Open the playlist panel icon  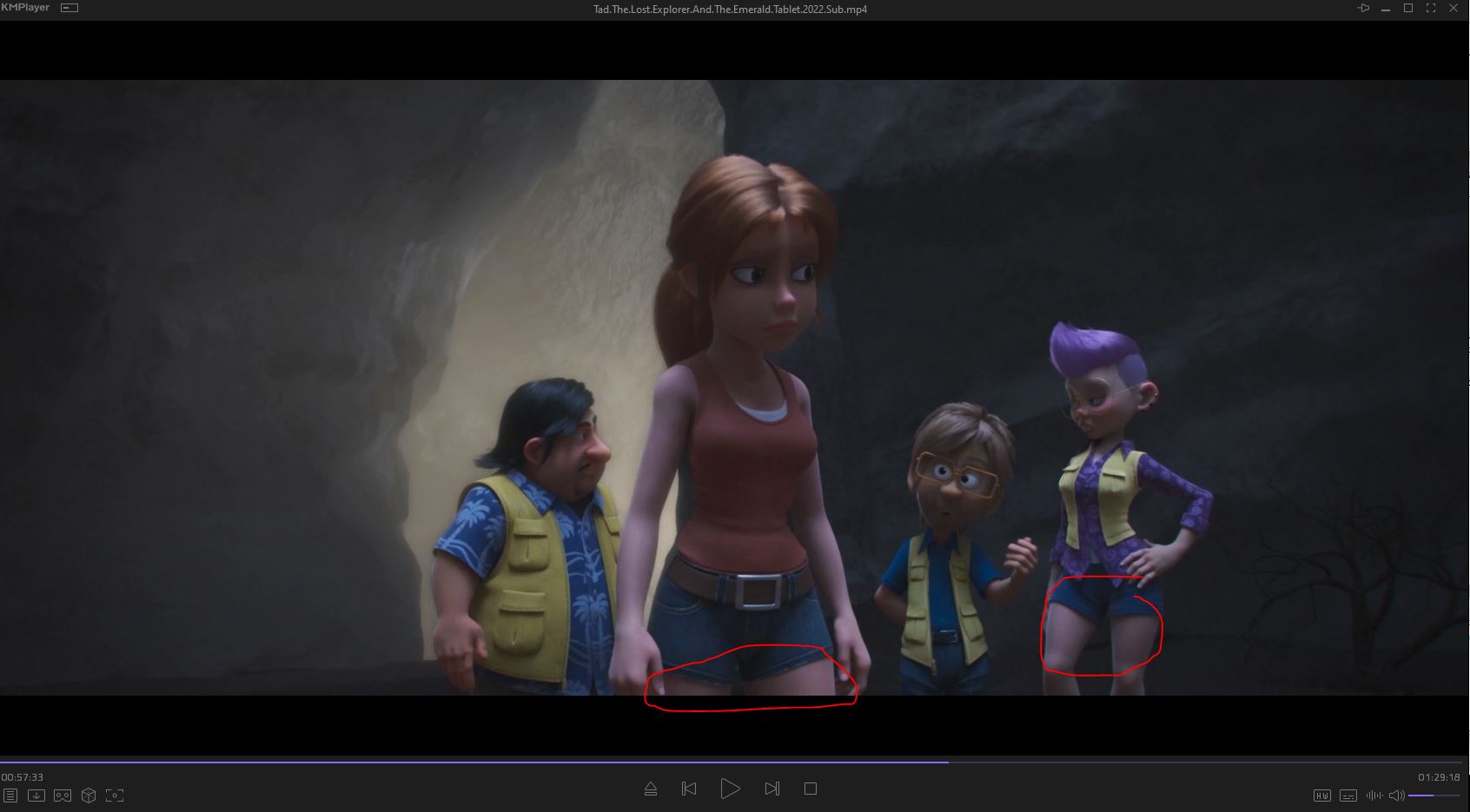click(x=10, y=795)
